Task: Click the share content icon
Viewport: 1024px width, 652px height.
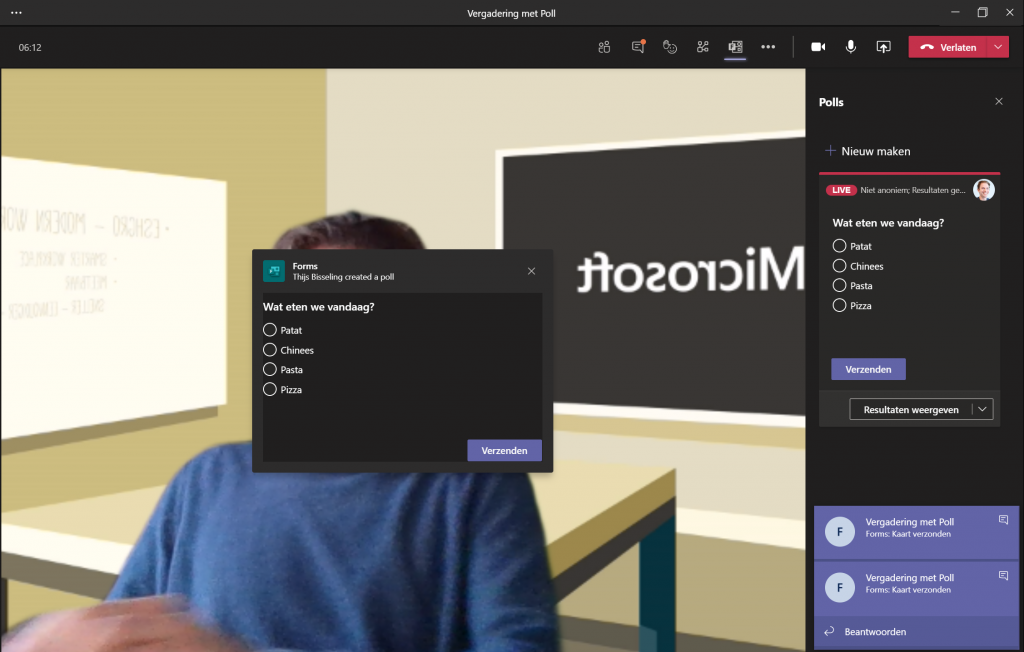Action: coord(884,47)
